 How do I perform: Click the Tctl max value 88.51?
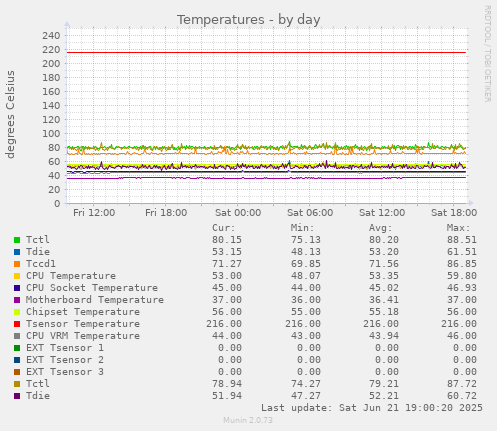tap(462, 240)
